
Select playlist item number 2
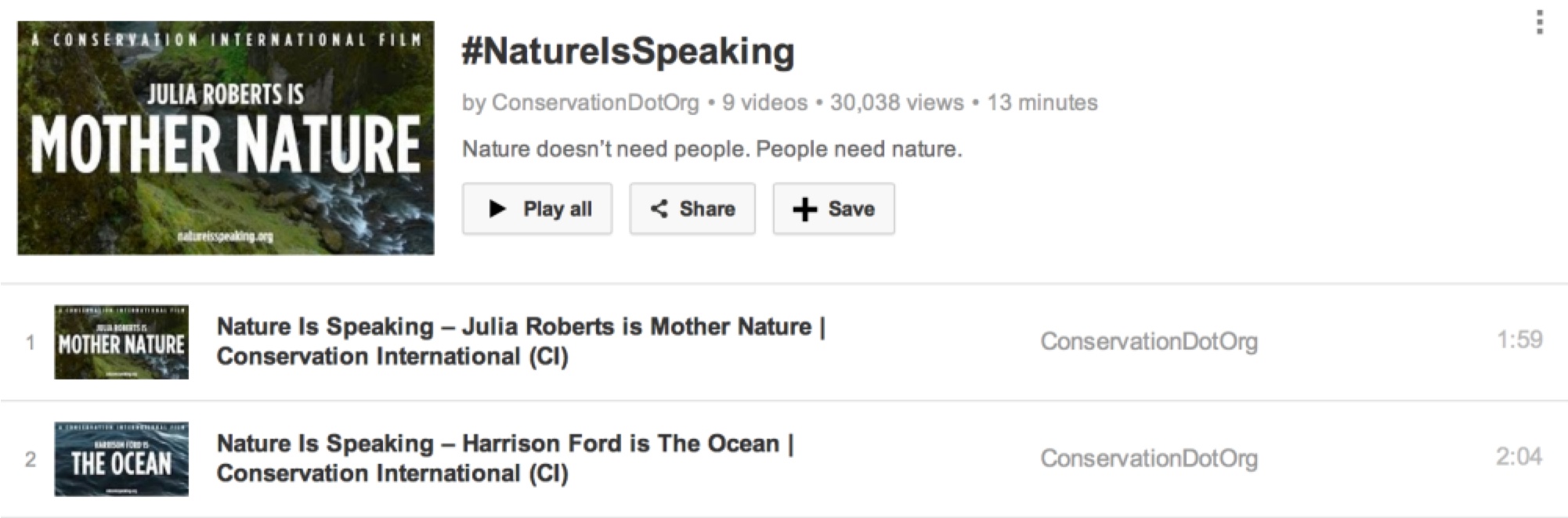31,459
